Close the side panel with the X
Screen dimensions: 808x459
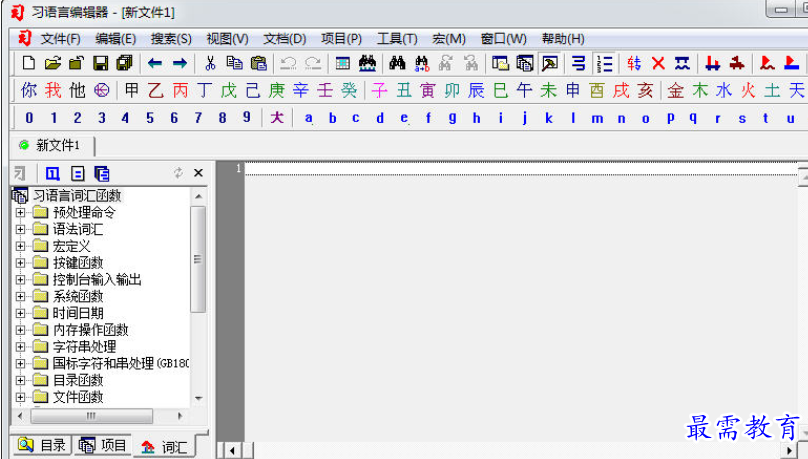[198, 173]
